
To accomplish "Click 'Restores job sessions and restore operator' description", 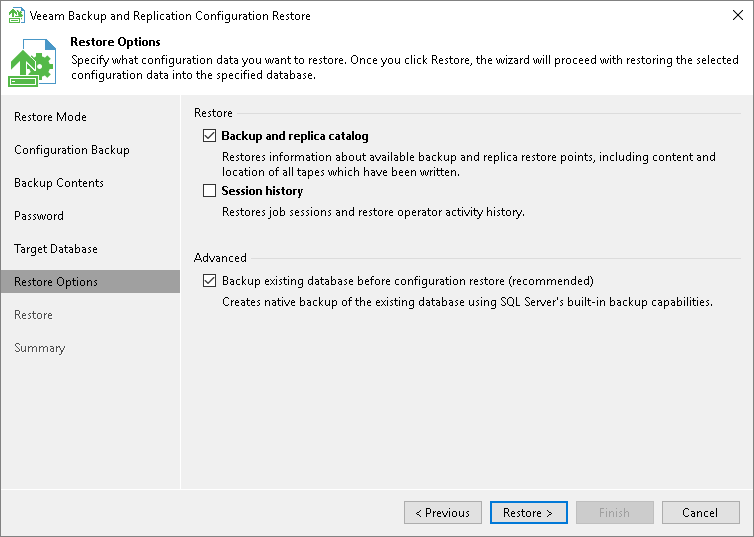I will [x=373, y=212].
